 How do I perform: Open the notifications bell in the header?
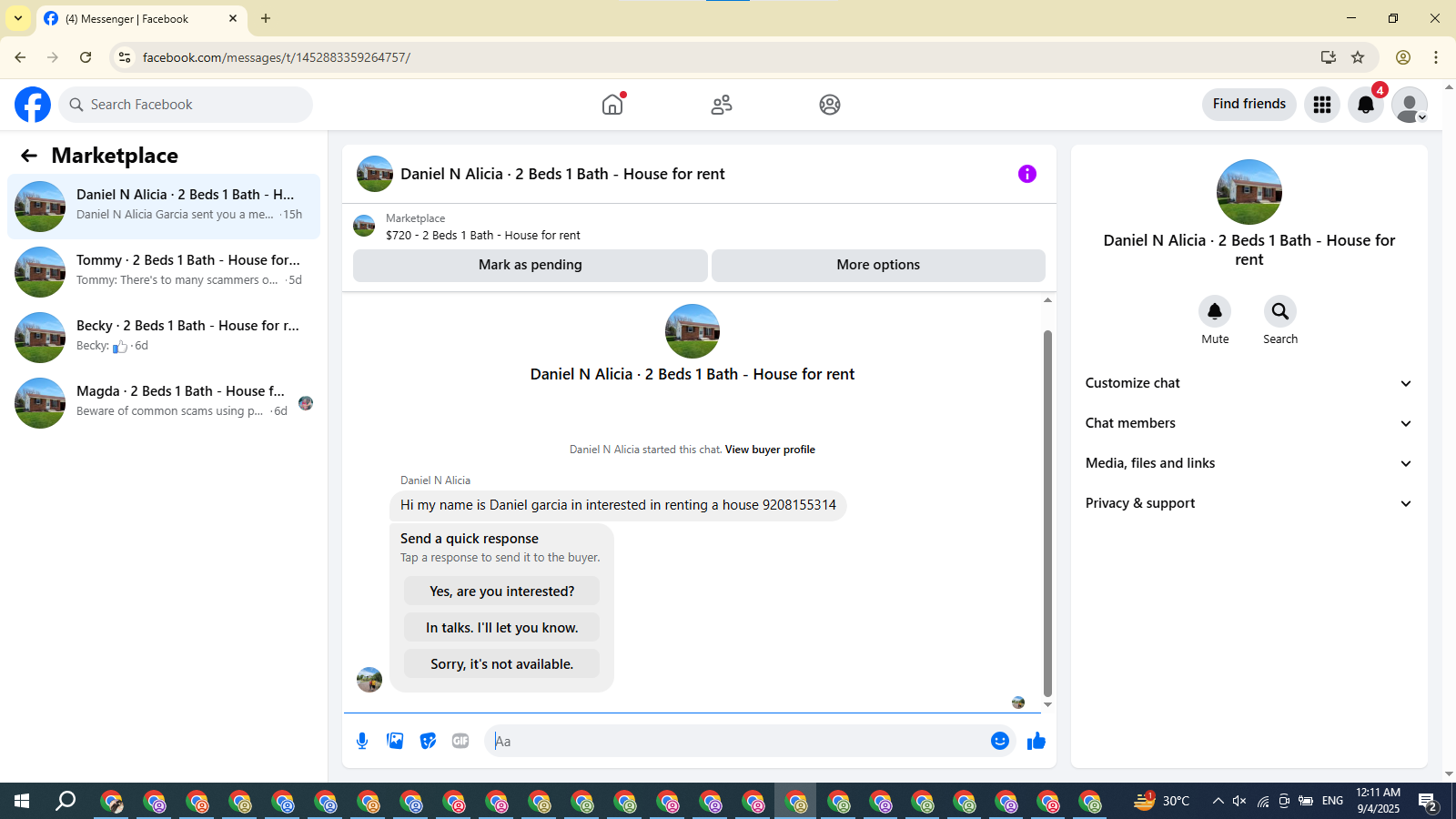(x=1366, y=105)
